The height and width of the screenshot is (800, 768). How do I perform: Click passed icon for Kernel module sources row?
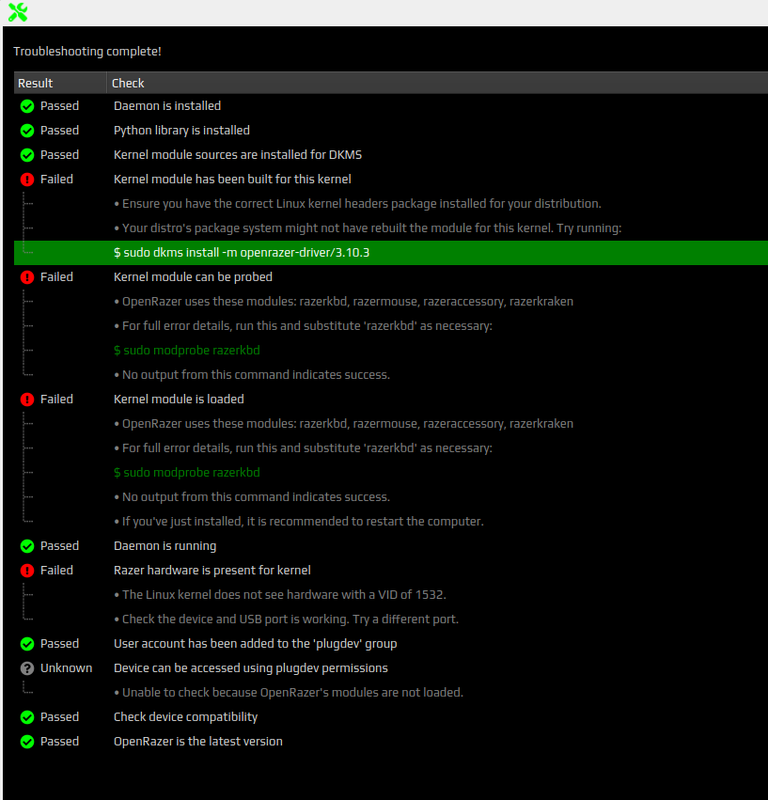click(27, 155)
